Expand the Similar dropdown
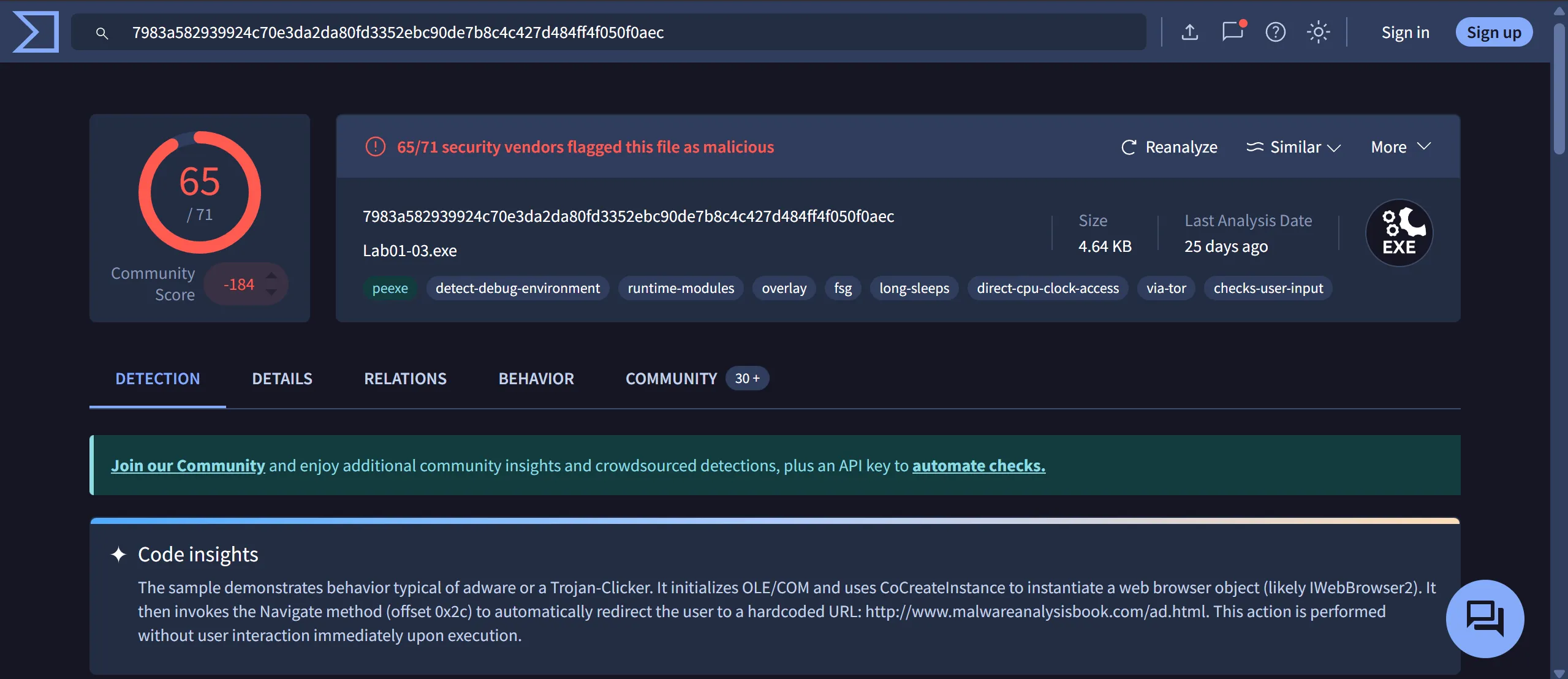 (x=1293, y=147)
